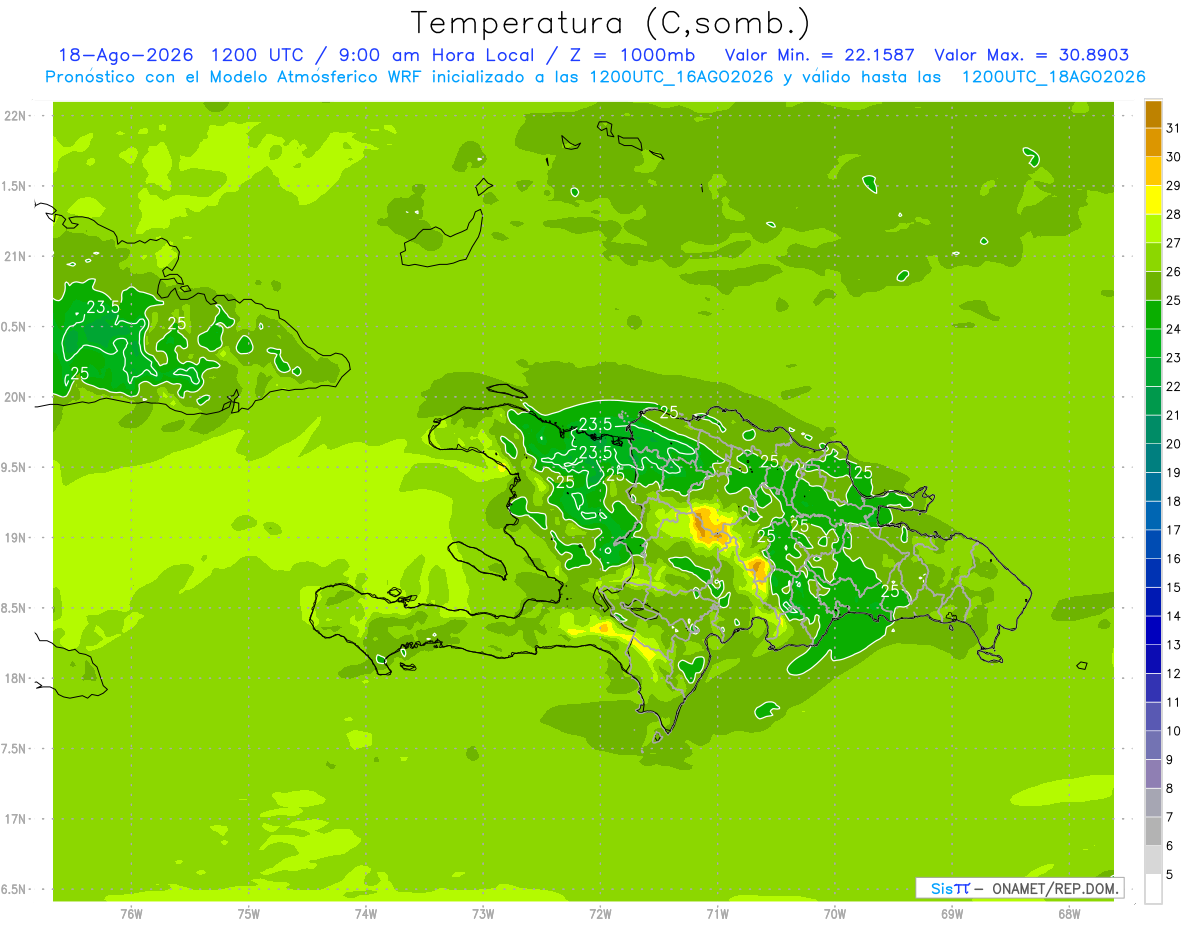Click the Temperatura (C,somb.) title
The image size is (1200, 927).
(x=610, y=23)
